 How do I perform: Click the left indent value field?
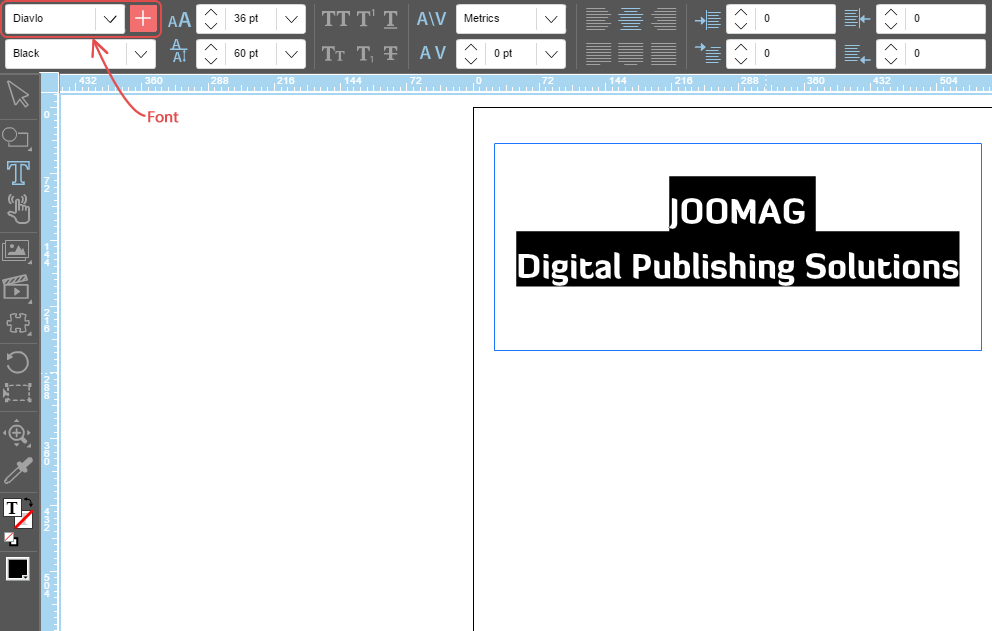[795, 19]
